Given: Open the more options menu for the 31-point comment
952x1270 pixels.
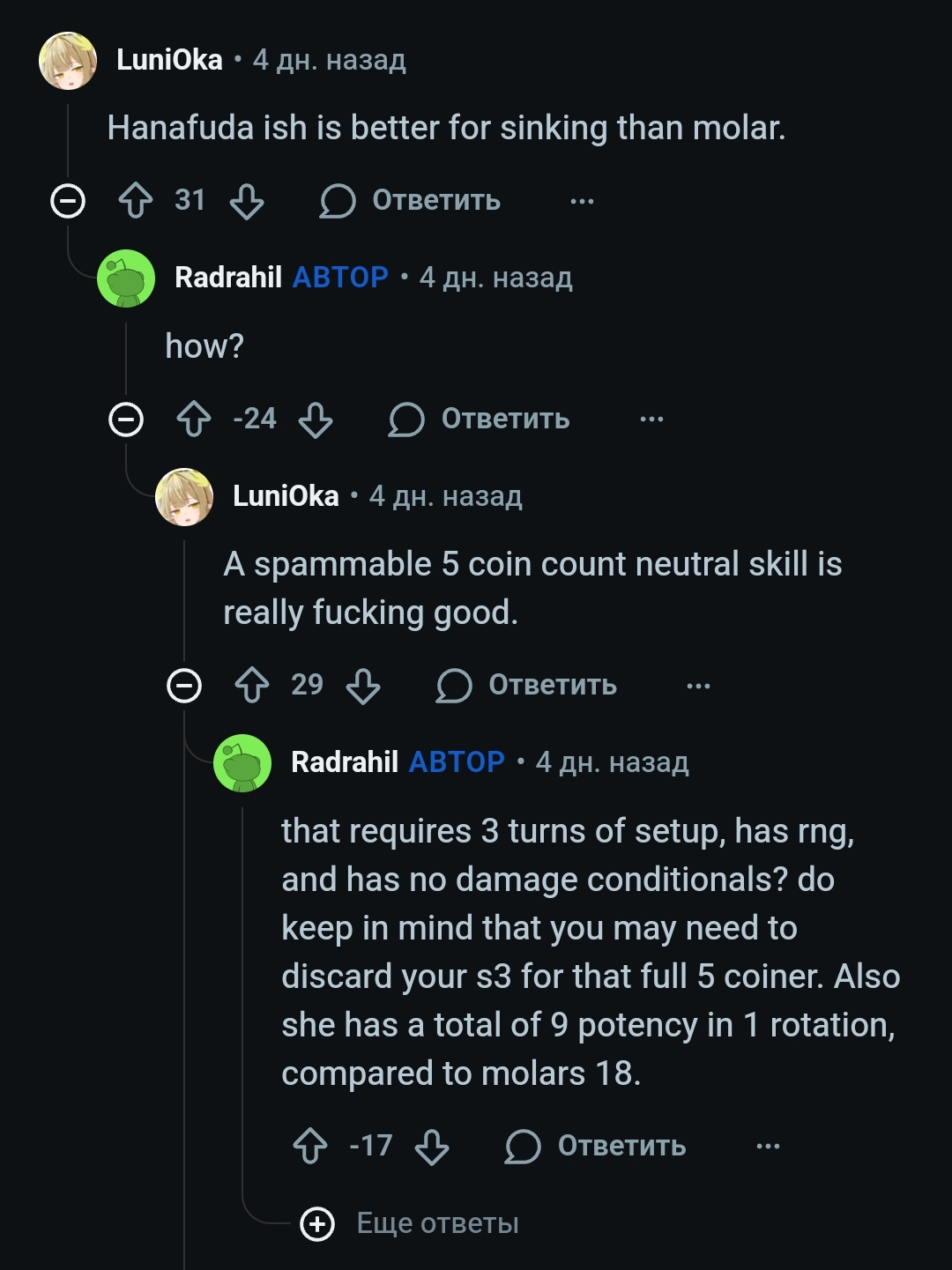Looking at the screenshot, I should click(x=582, y=201).
